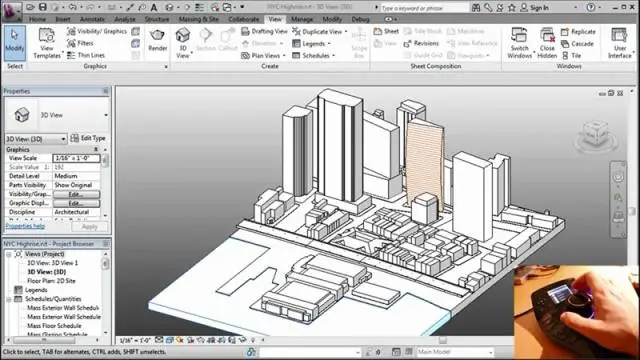
Task: Click Close Hidden windows
Action: [547, 43]
